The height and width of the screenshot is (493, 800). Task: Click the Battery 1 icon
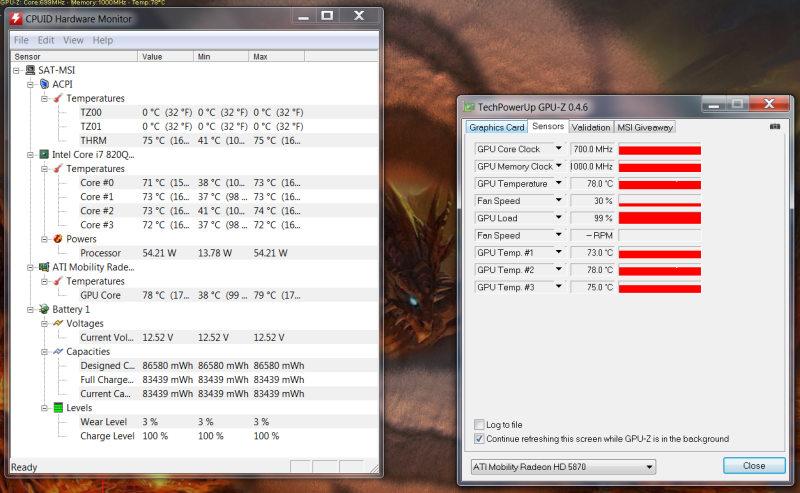(x=44, y=309)
